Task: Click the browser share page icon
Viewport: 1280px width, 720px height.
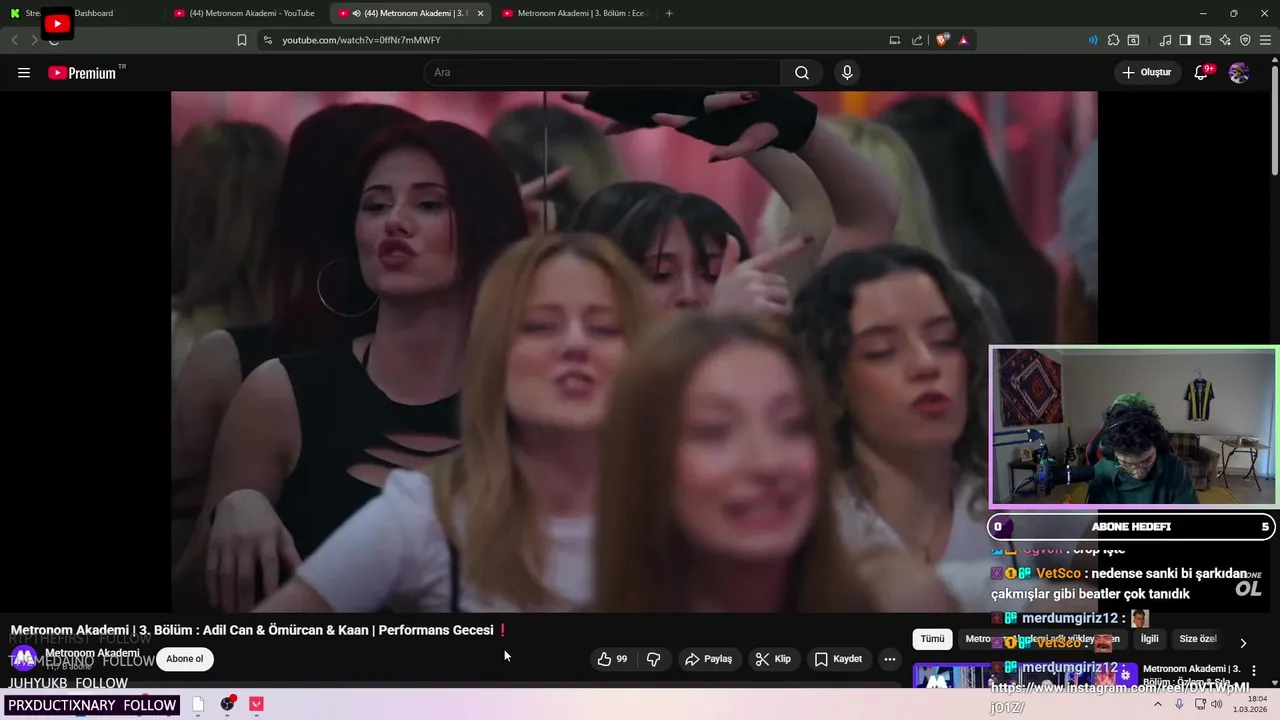Action: click(917, 40)
